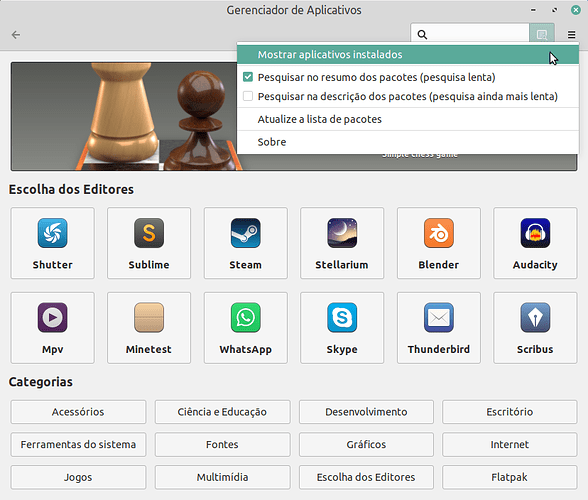
Task: Open the Internet category
Action: pyautogui.click(x=510, y=444)
